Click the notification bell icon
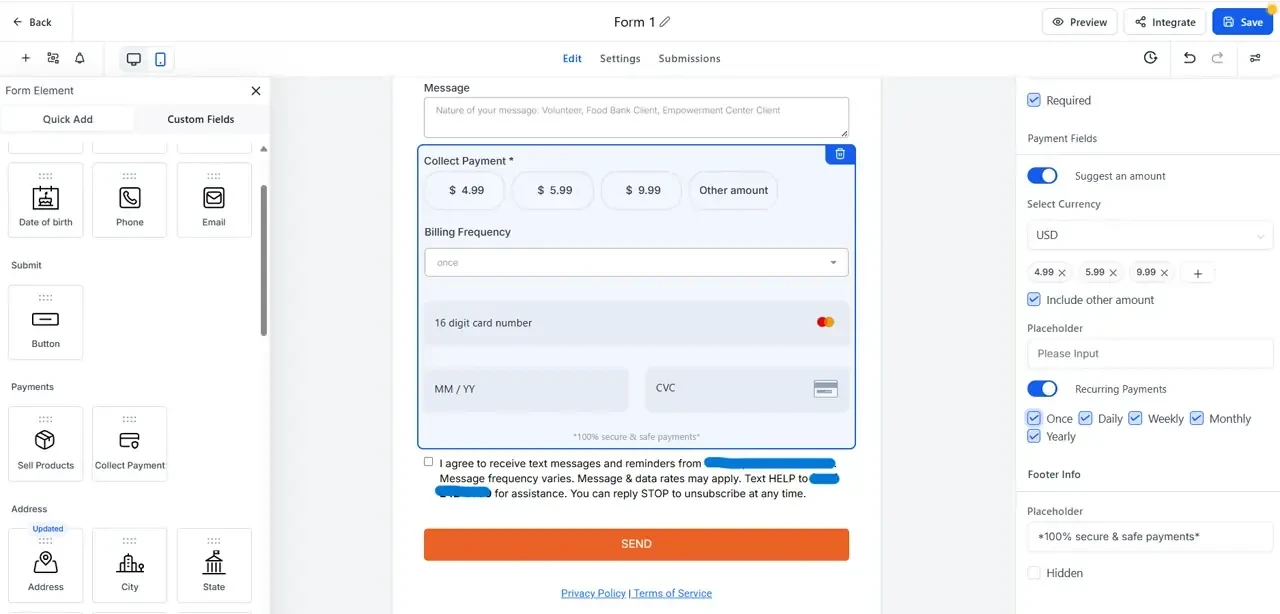1280x614 pixels. (x=80, y=58)
